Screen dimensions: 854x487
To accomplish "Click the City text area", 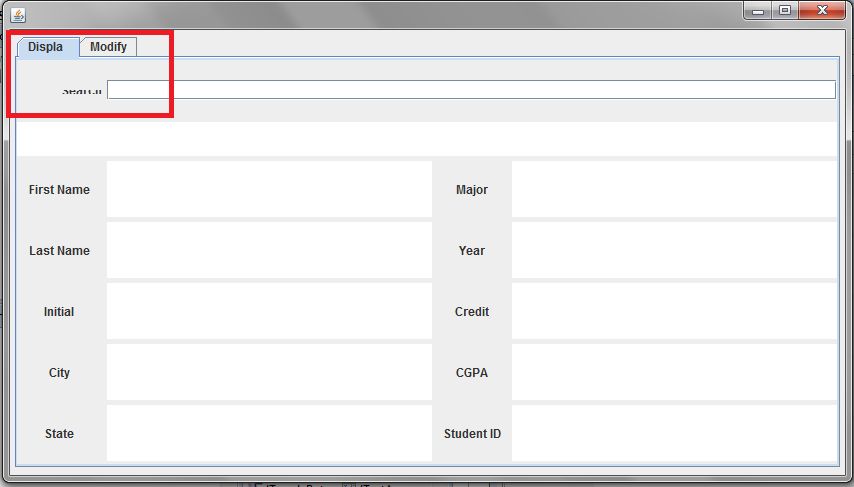I will (269, 372).
